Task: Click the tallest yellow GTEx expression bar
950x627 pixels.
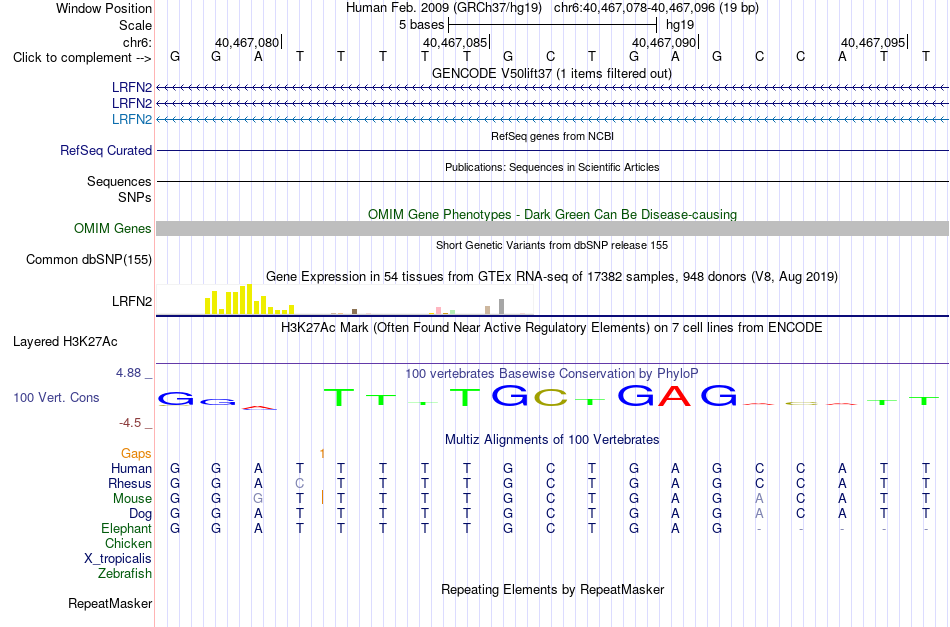Action: click(x=250, y=299)
